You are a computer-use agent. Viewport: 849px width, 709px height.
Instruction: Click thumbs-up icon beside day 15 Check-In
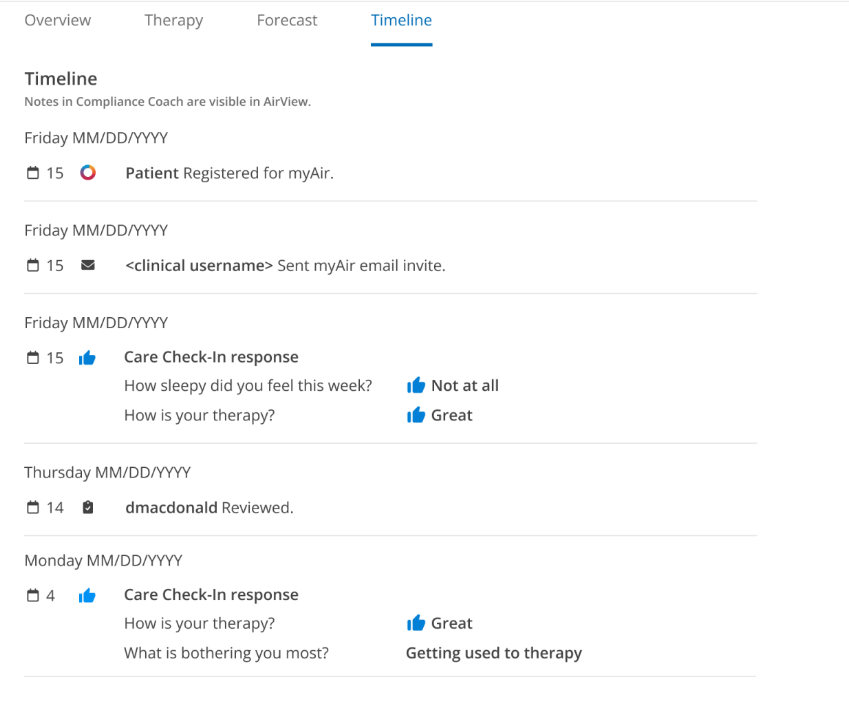[x=87, y=357]
